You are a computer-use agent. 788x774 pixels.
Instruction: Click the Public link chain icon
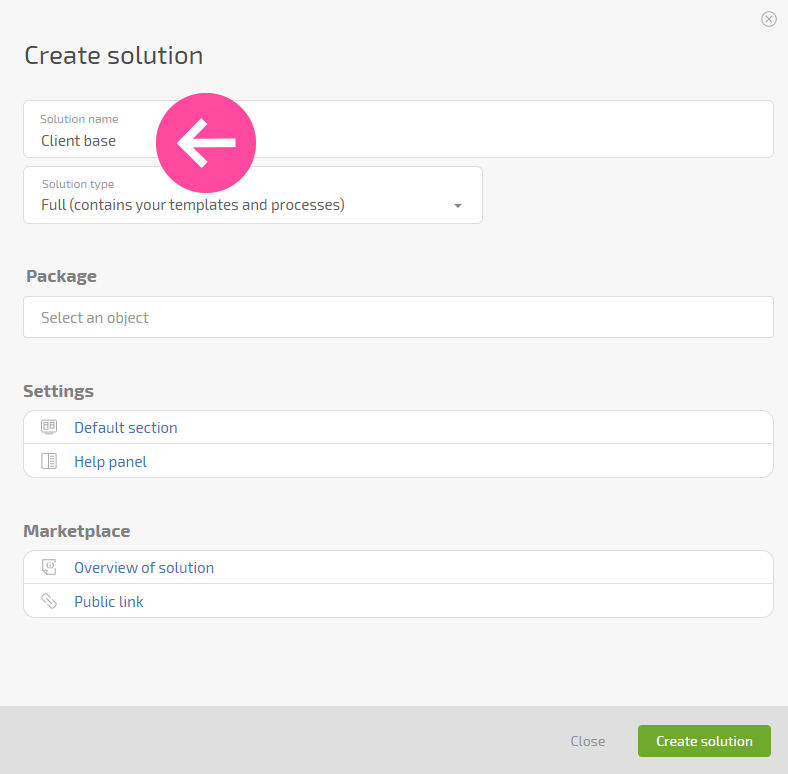49,601
